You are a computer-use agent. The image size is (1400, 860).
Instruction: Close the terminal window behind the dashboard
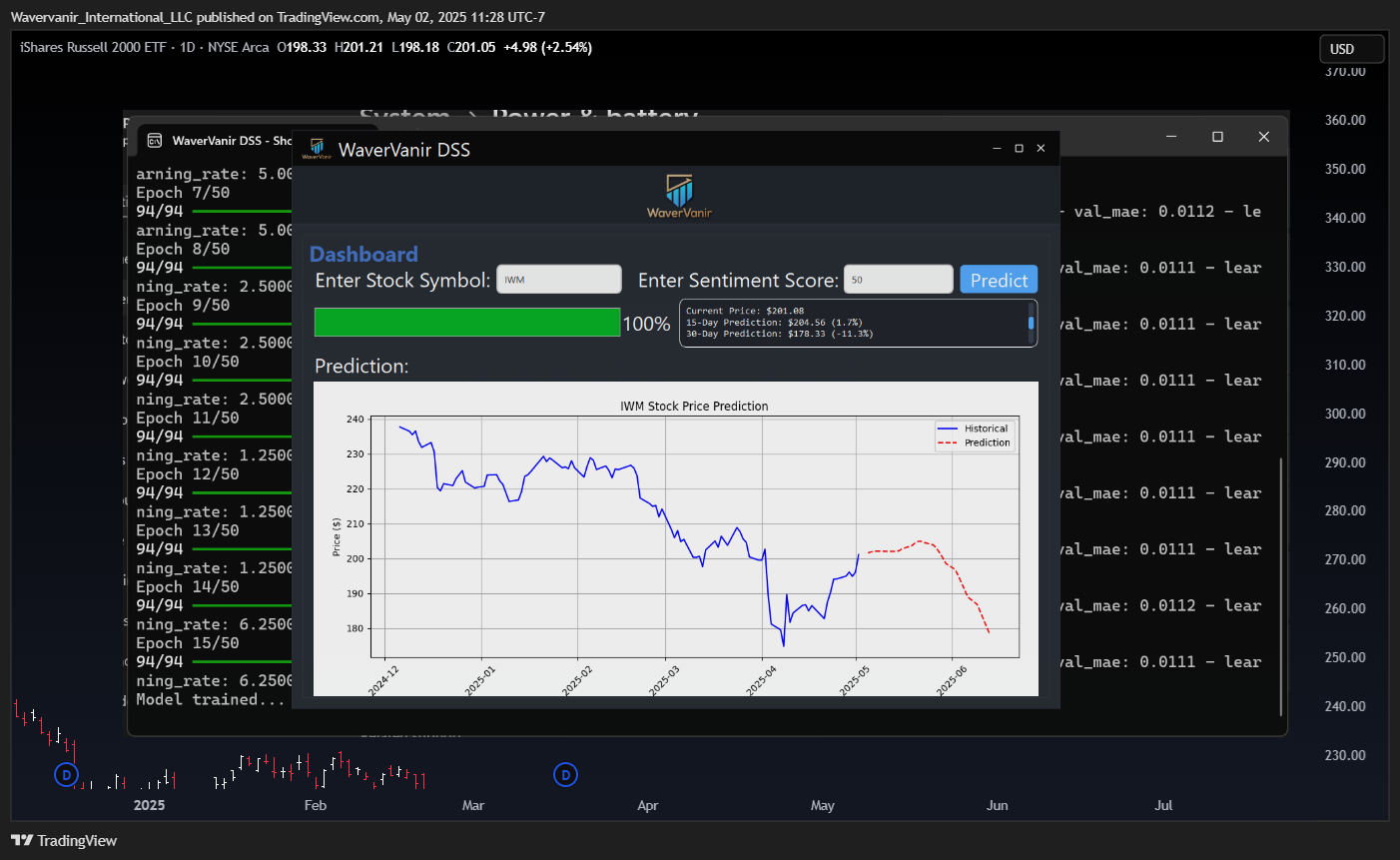(1263, 137)
